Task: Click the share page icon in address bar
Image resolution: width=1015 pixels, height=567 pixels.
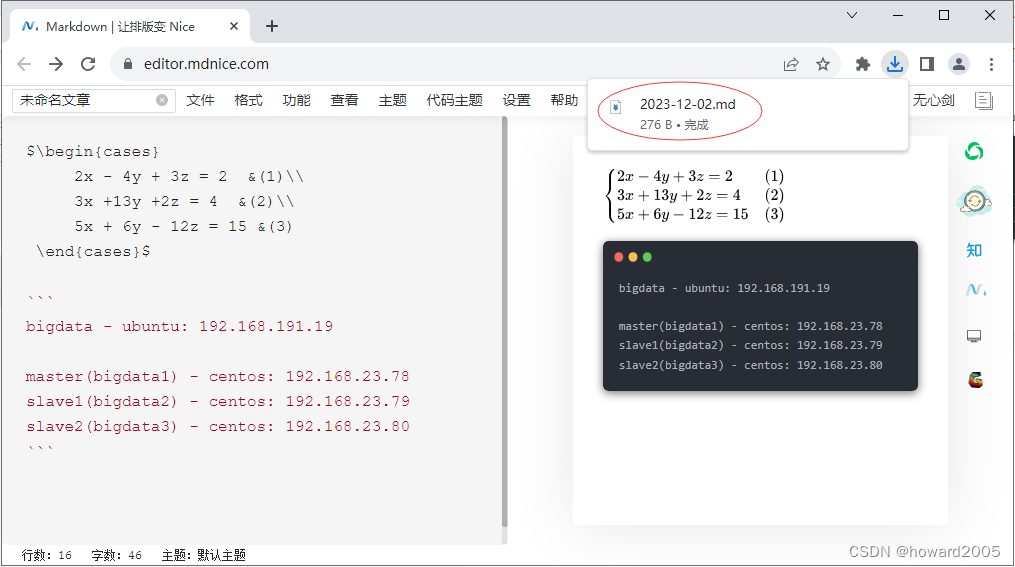Action: pos(791,64)
